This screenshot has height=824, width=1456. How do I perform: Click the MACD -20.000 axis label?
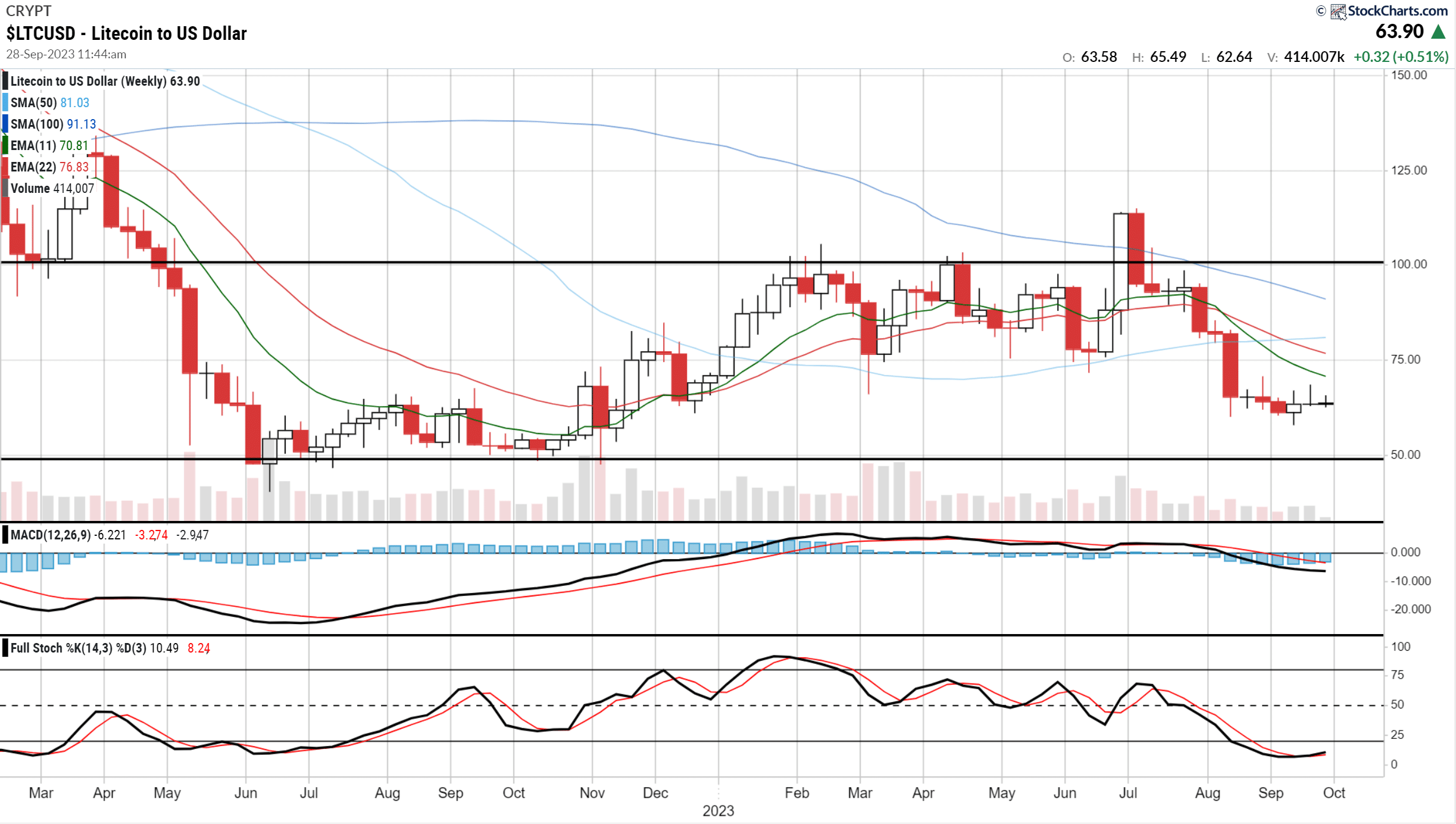coord(1410,609)
